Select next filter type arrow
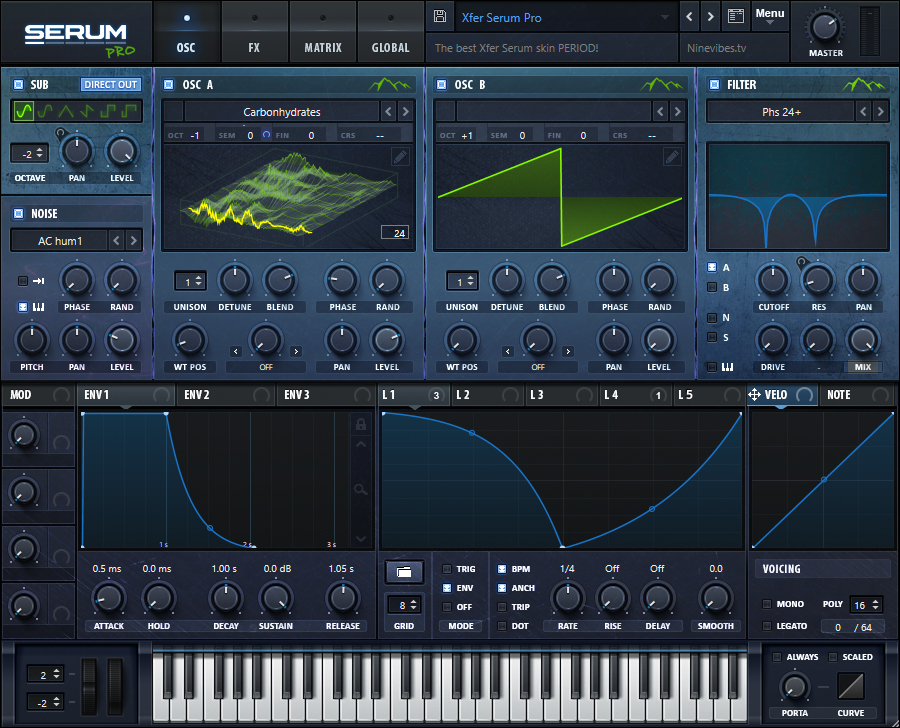The height and width of the screenshot is (728, 900). [x=880, y=111]
